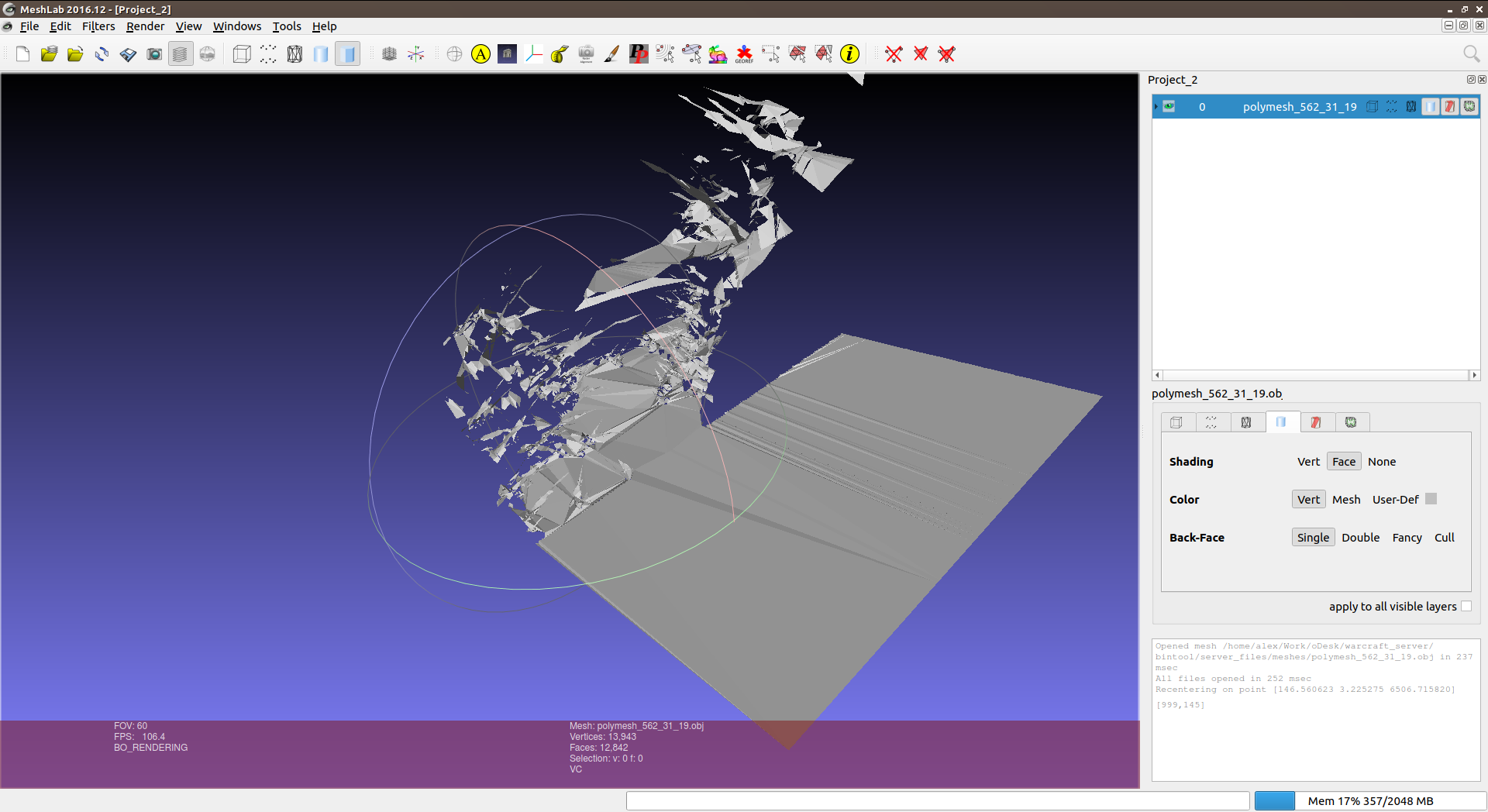Viewport: 1488px width, 812px height.
Task: Open the Layers dialog from the toolbar
Action: pyautogui.click(x=180, y=54)
